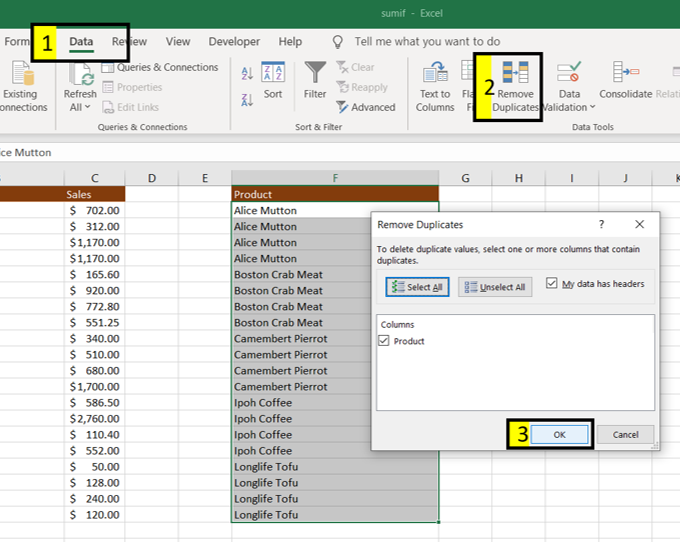Click the Tell me search field

[x=426, y=42]
